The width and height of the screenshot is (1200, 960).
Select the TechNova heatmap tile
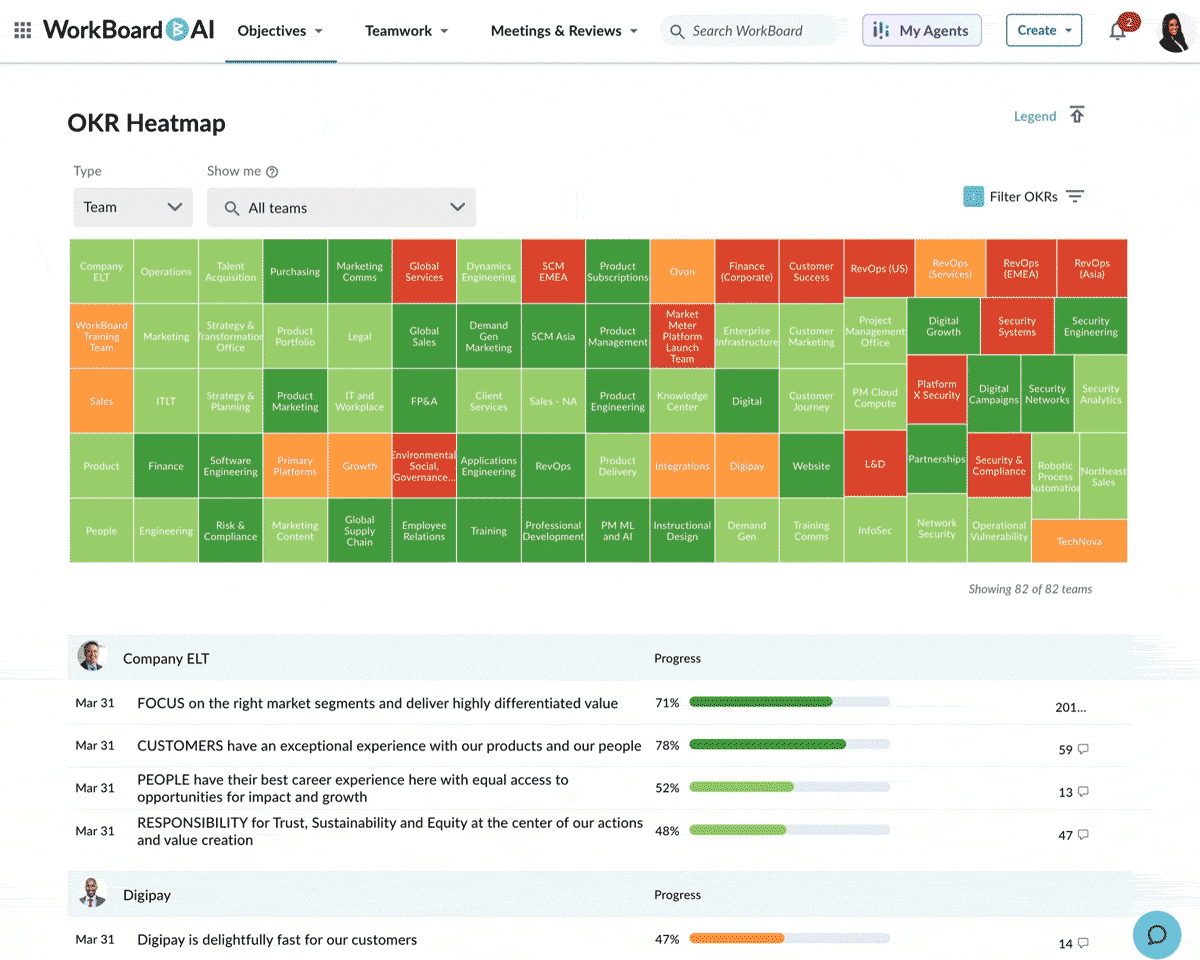click(x=1079, y=541)
